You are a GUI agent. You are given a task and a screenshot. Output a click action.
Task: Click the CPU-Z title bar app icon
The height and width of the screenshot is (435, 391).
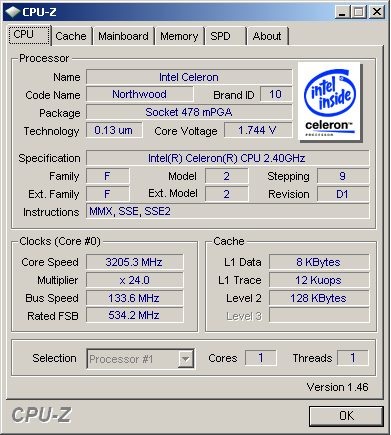click(x=13, y=12)
